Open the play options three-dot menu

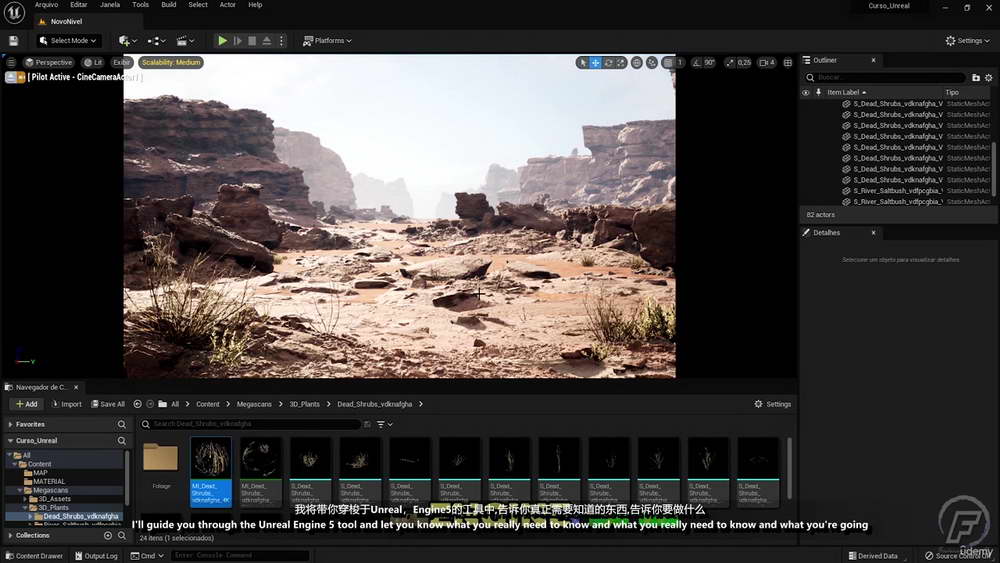(281, 41)
